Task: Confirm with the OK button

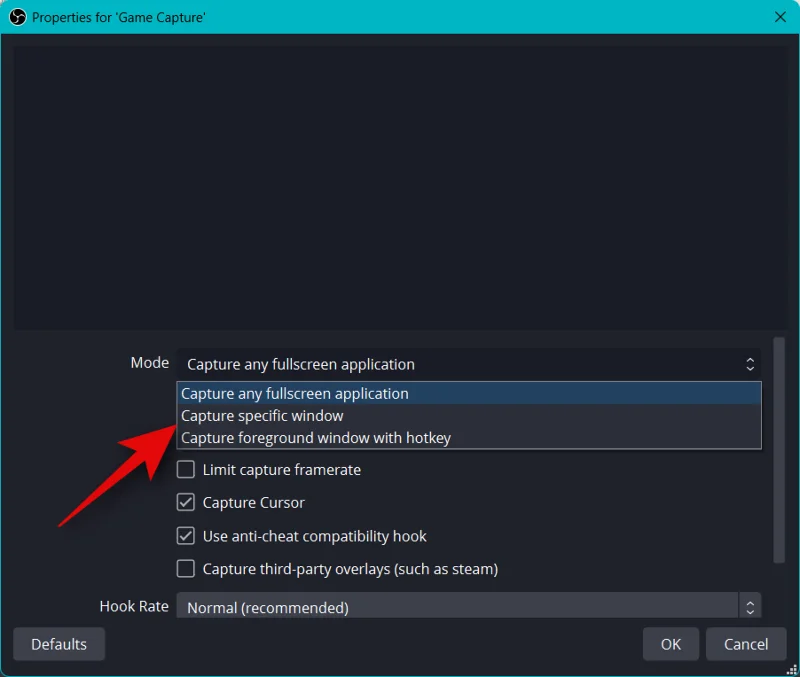Action: (670, 644)
